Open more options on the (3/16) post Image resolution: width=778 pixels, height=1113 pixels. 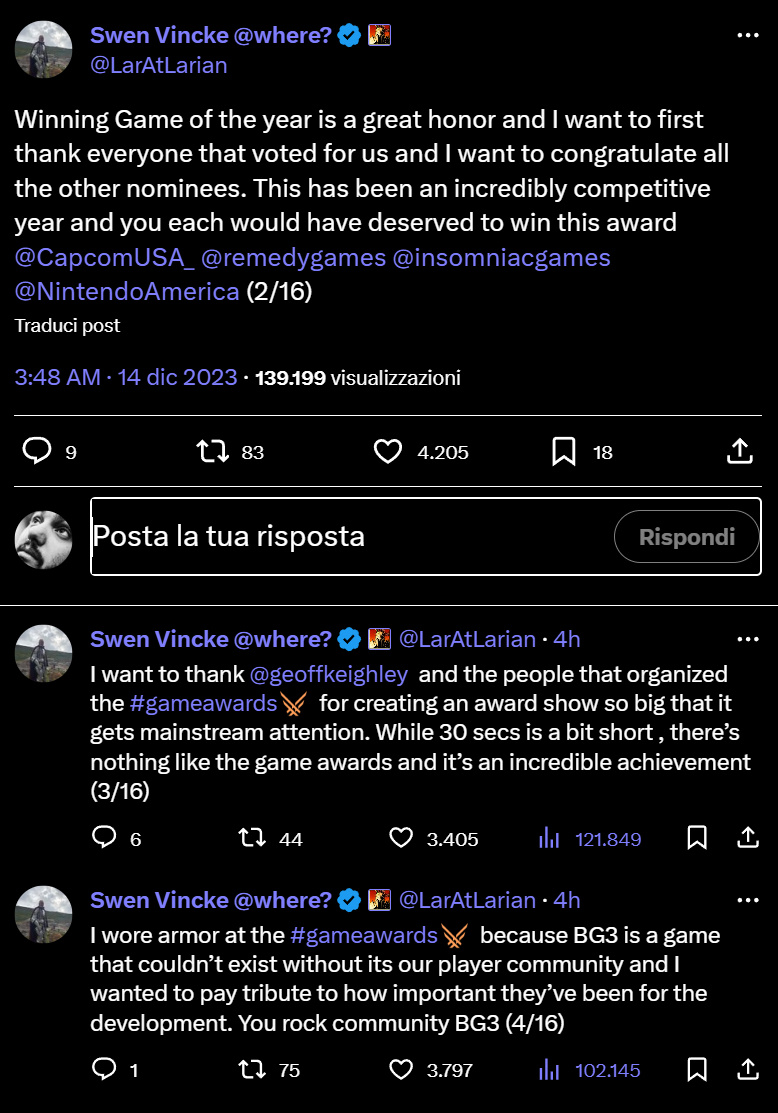click(748, 640)
